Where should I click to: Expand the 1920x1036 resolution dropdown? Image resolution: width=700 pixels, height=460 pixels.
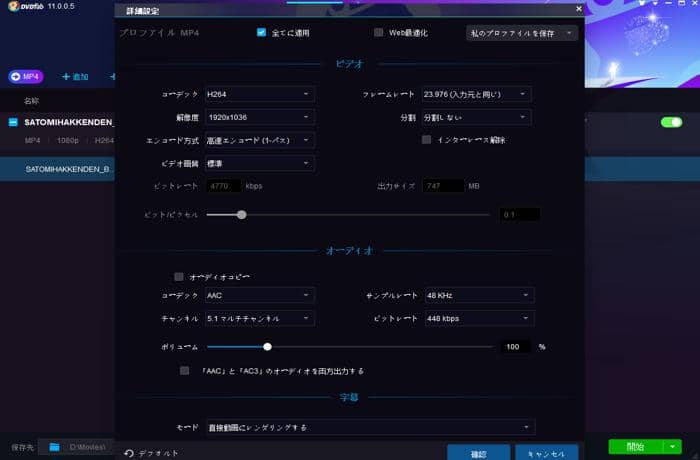click(259, 117)
